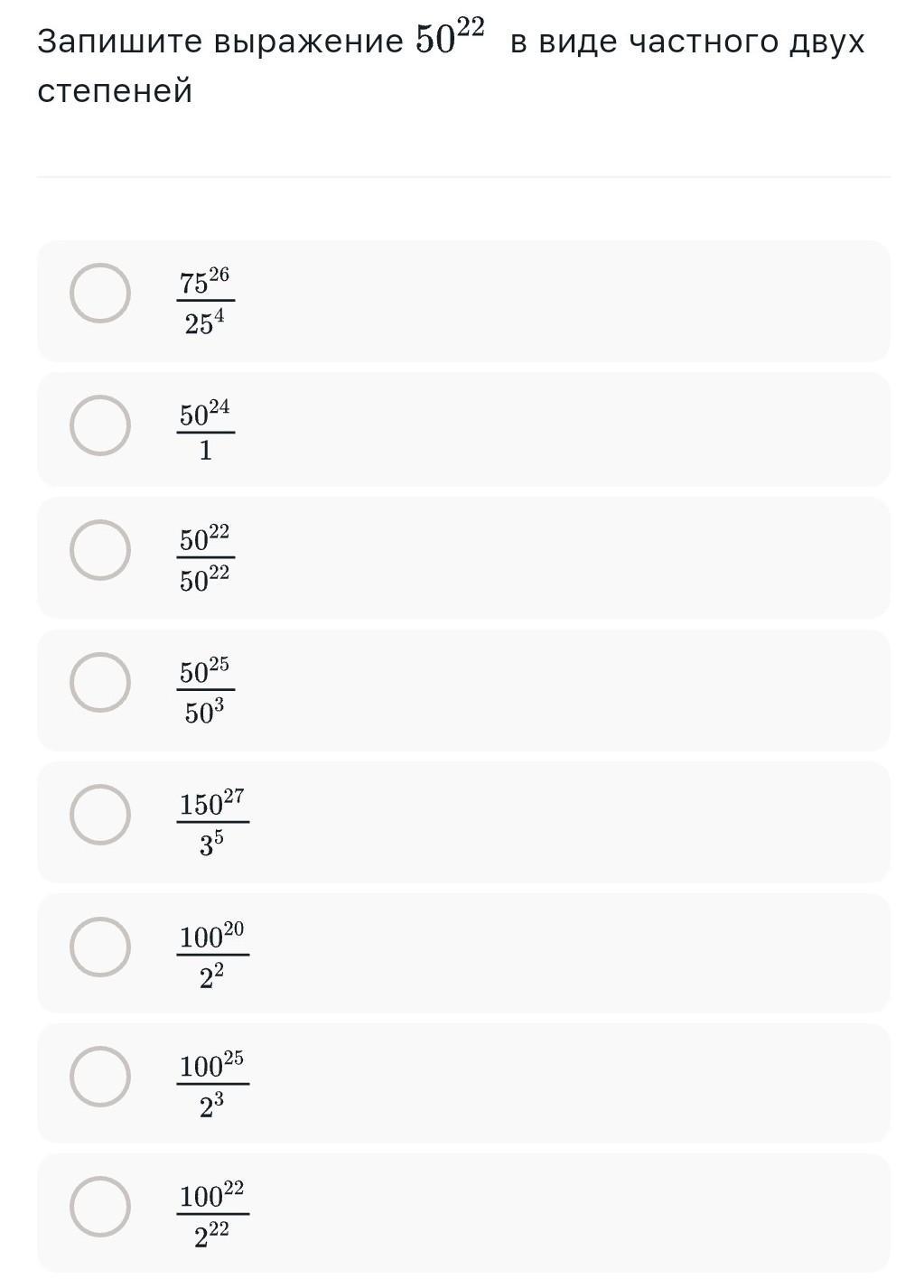Click the 'Запишите выражение' question text

[x=220, y=42]
